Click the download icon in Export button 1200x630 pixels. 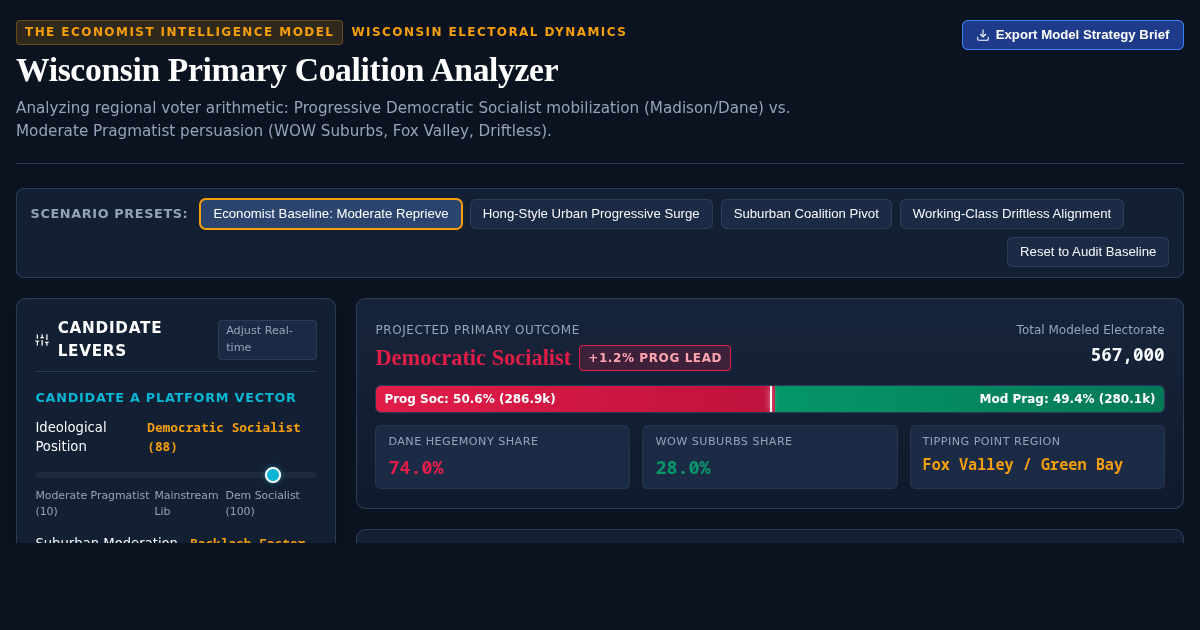pos(983,35)
